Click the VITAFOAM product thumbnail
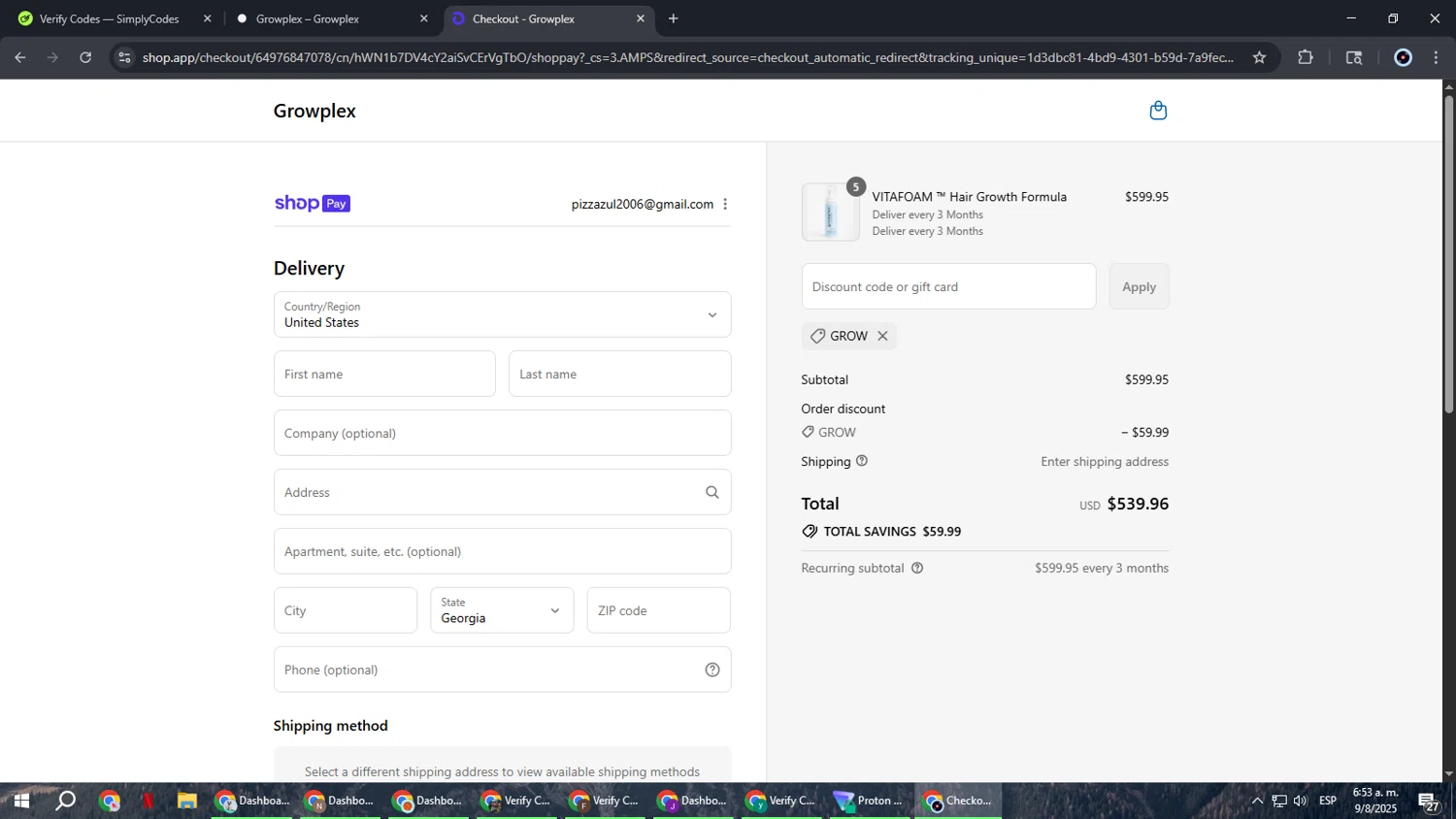This screenshot has height=819, width=1456. (831, 213)
